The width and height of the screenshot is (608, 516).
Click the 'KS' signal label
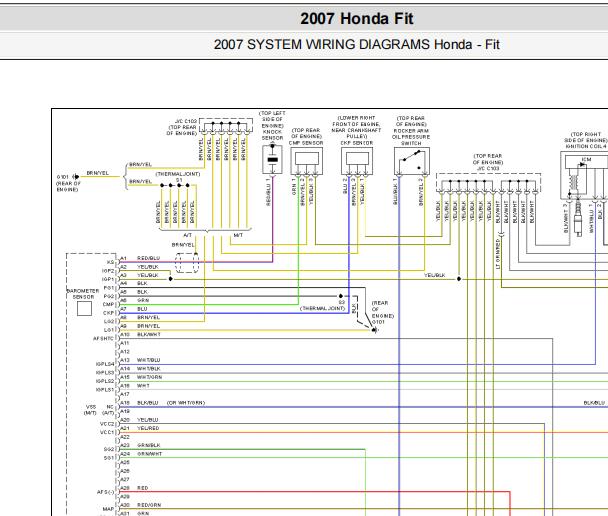coord(111,262)
